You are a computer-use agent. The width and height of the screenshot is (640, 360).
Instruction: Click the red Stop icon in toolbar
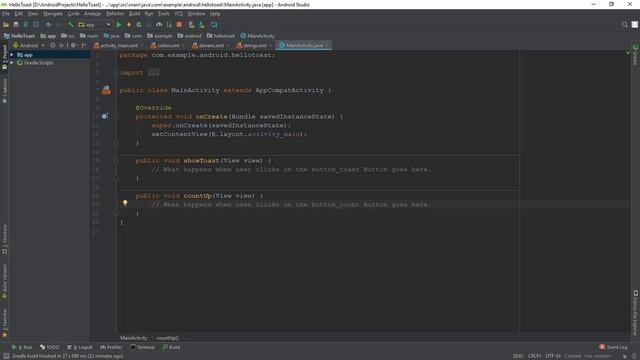pyautogui.click(x=179, y=25)
